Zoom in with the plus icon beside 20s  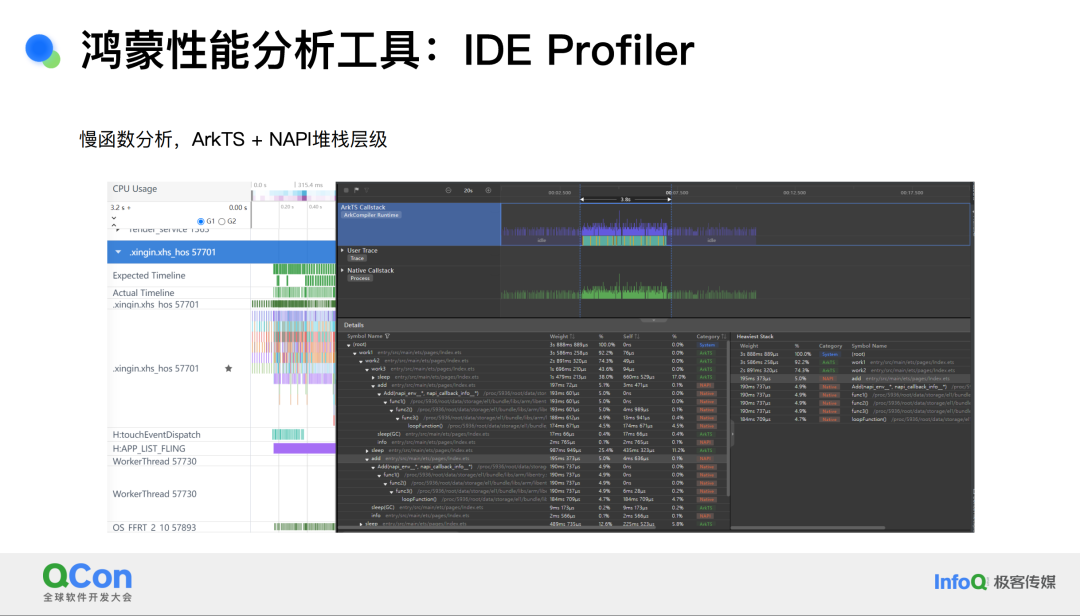[x=488, y=190]
